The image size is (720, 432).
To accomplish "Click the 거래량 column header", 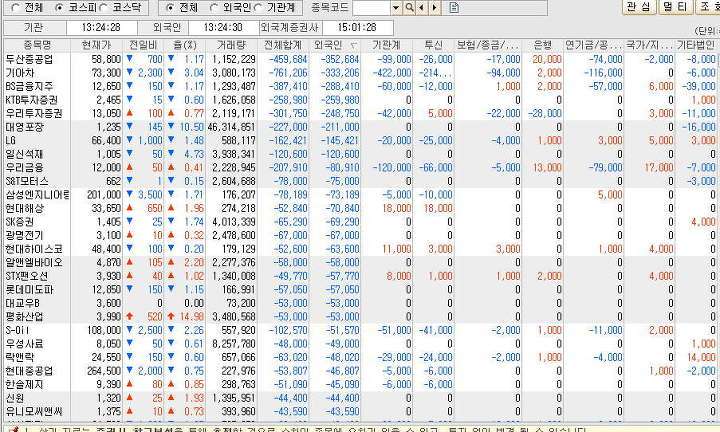I will (x=231, y=45).
